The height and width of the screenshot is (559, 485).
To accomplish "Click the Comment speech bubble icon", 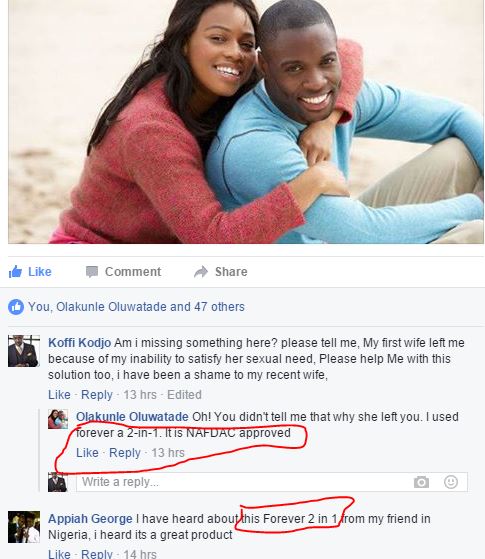I will [x=92, y=272].
